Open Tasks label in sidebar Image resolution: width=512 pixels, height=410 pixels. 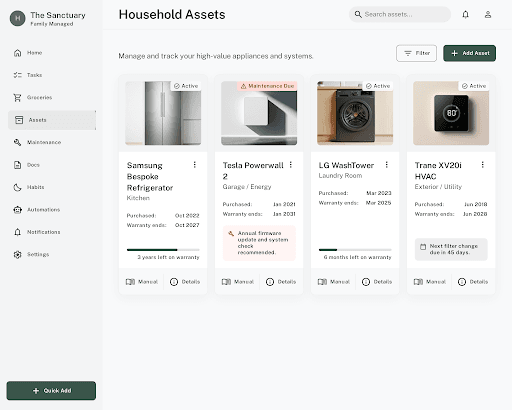[34, 75]
